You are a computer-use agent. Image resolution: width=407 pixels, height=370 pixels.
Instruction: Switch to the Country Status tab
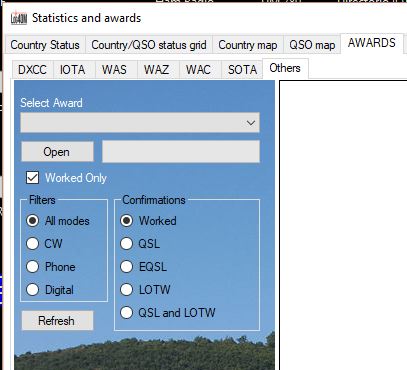coord(45,45)
